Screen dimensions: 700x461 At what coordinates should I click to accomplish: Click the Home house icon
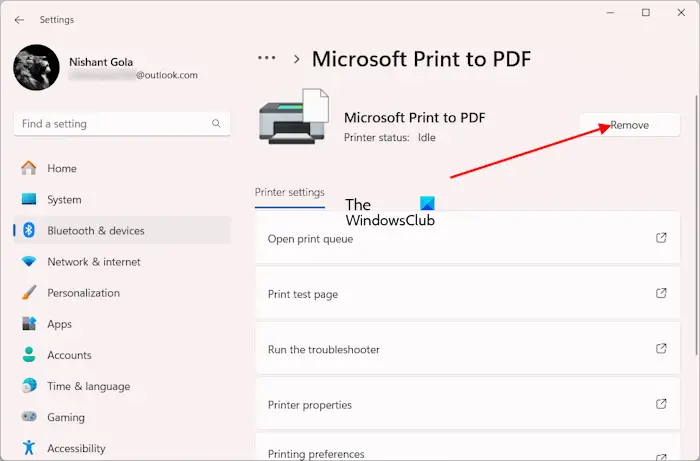pyautogui.click(x=29, y=168)
